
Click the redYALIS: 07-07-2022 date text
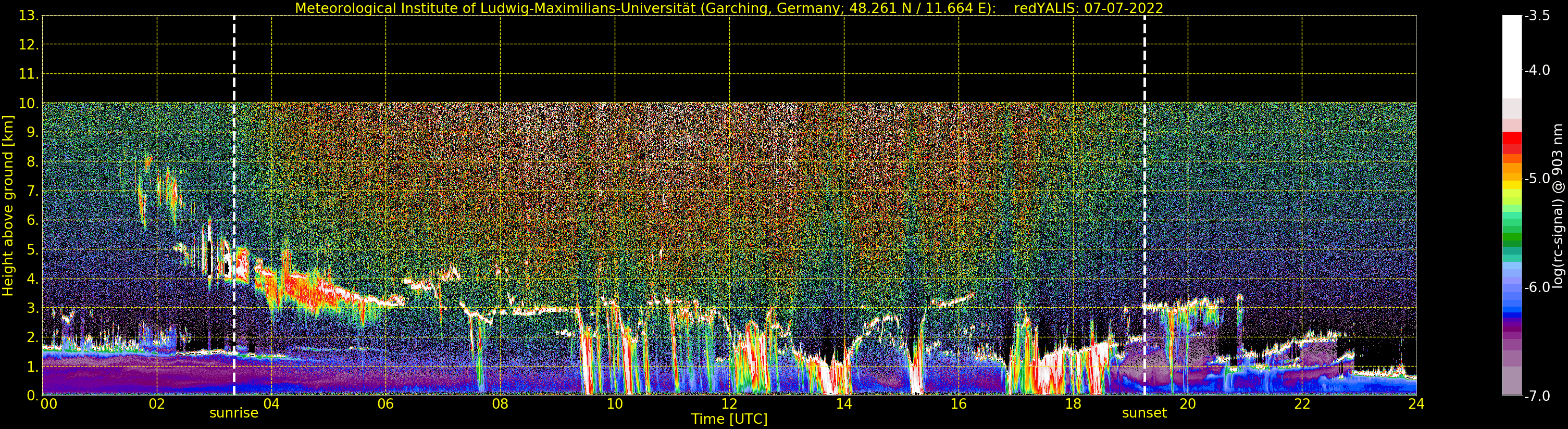click(1089, 8)
